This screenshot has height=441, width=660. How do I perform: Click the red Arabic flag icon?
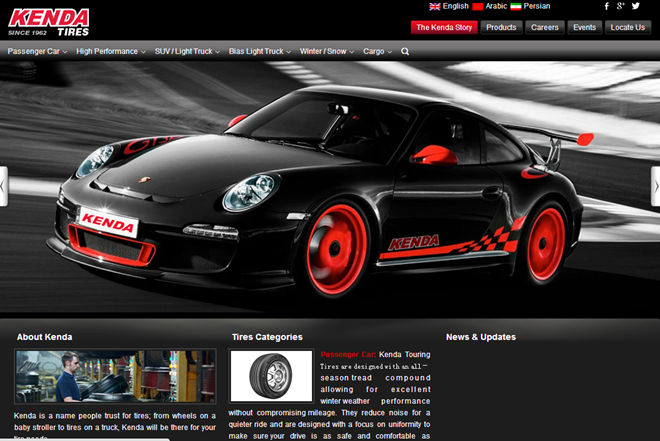[478, 6]
